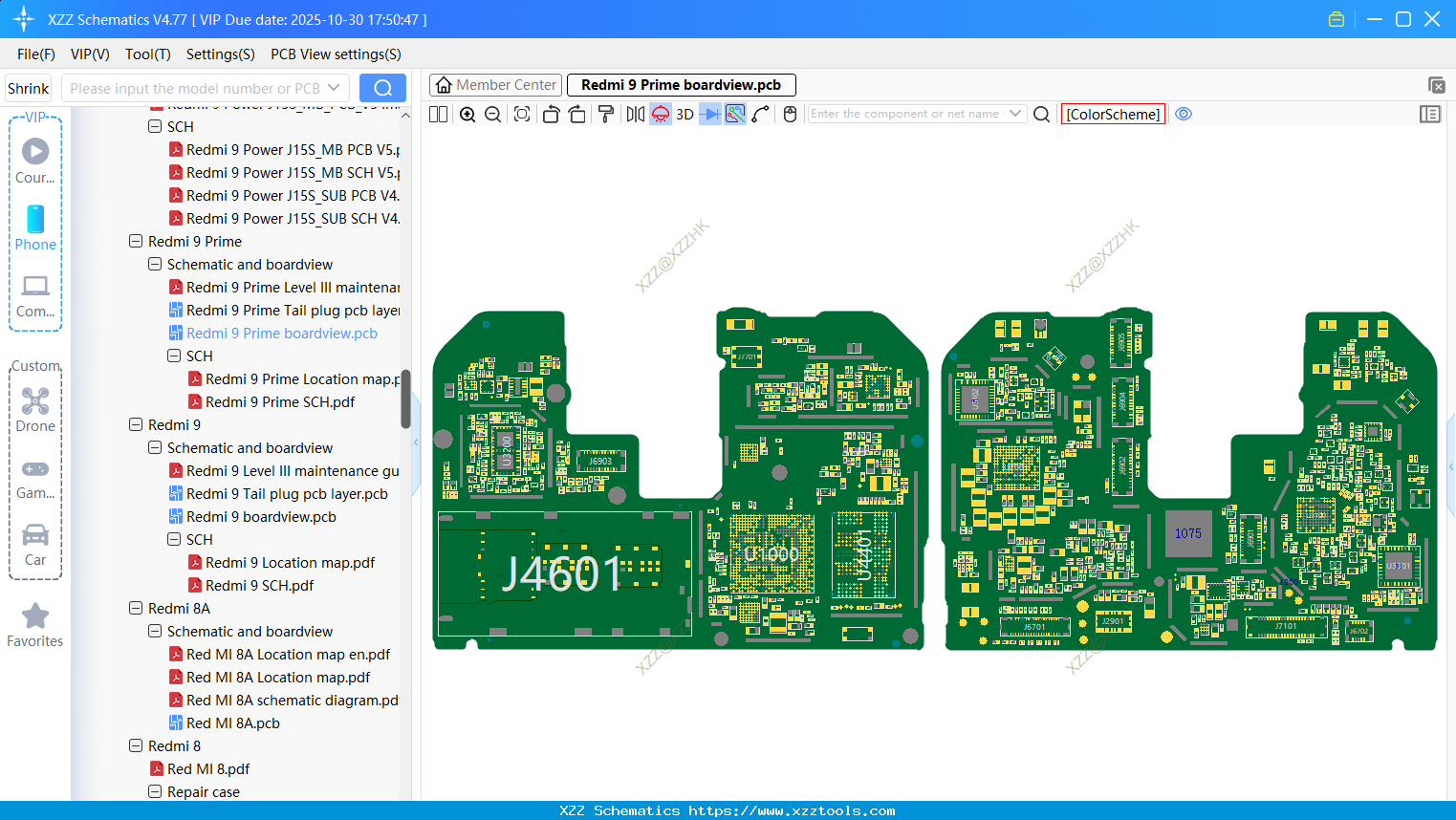This screenshot has width=1456, height=820.
Task: Click the format painter brush icon
Action: point(606,115)
